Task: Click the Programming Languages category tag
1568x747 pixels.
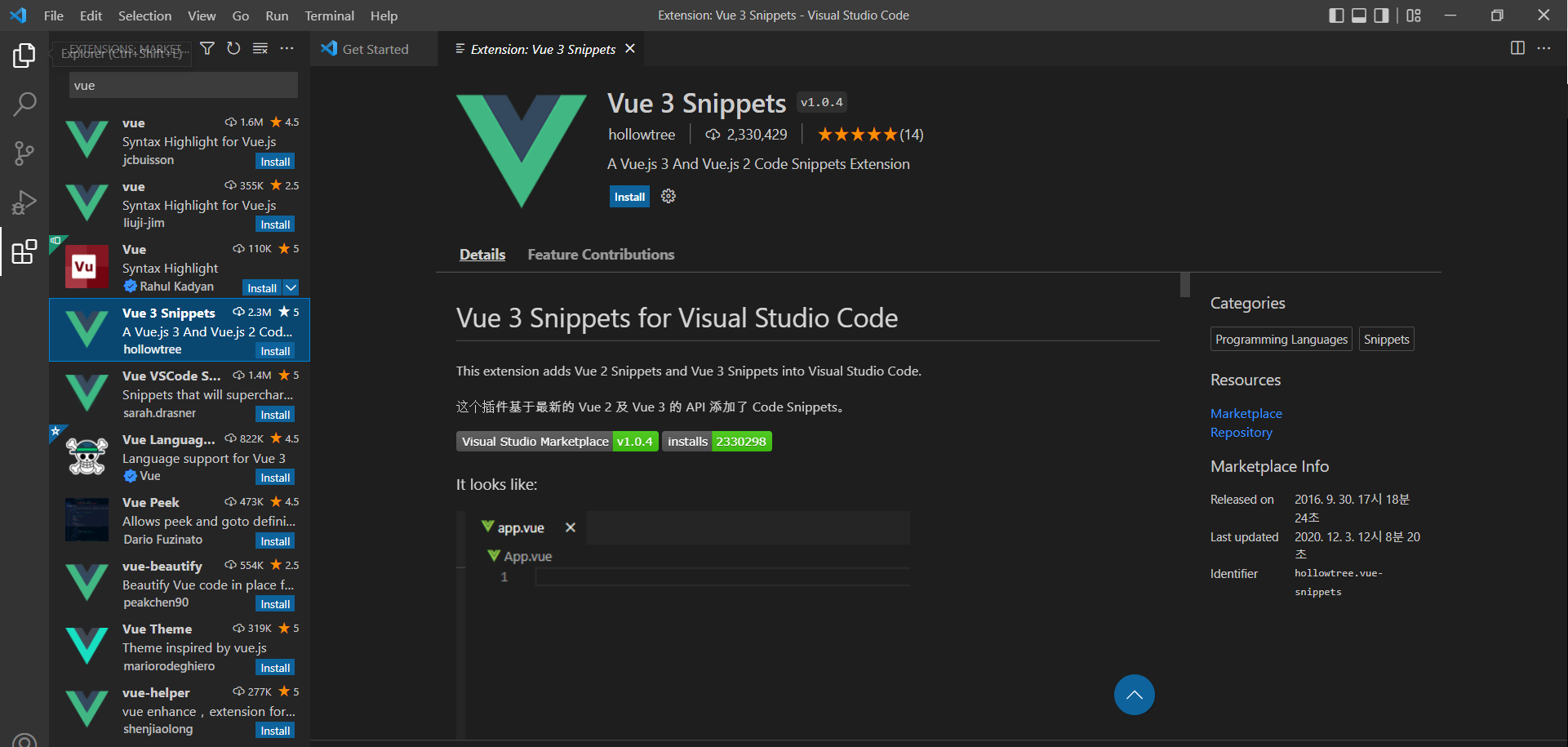Action: [1281, 340]
